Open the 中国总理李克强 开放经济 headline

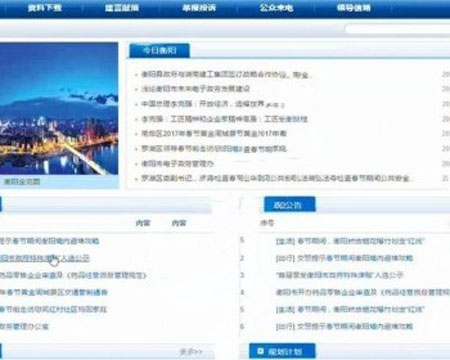[x=212, y=104]
